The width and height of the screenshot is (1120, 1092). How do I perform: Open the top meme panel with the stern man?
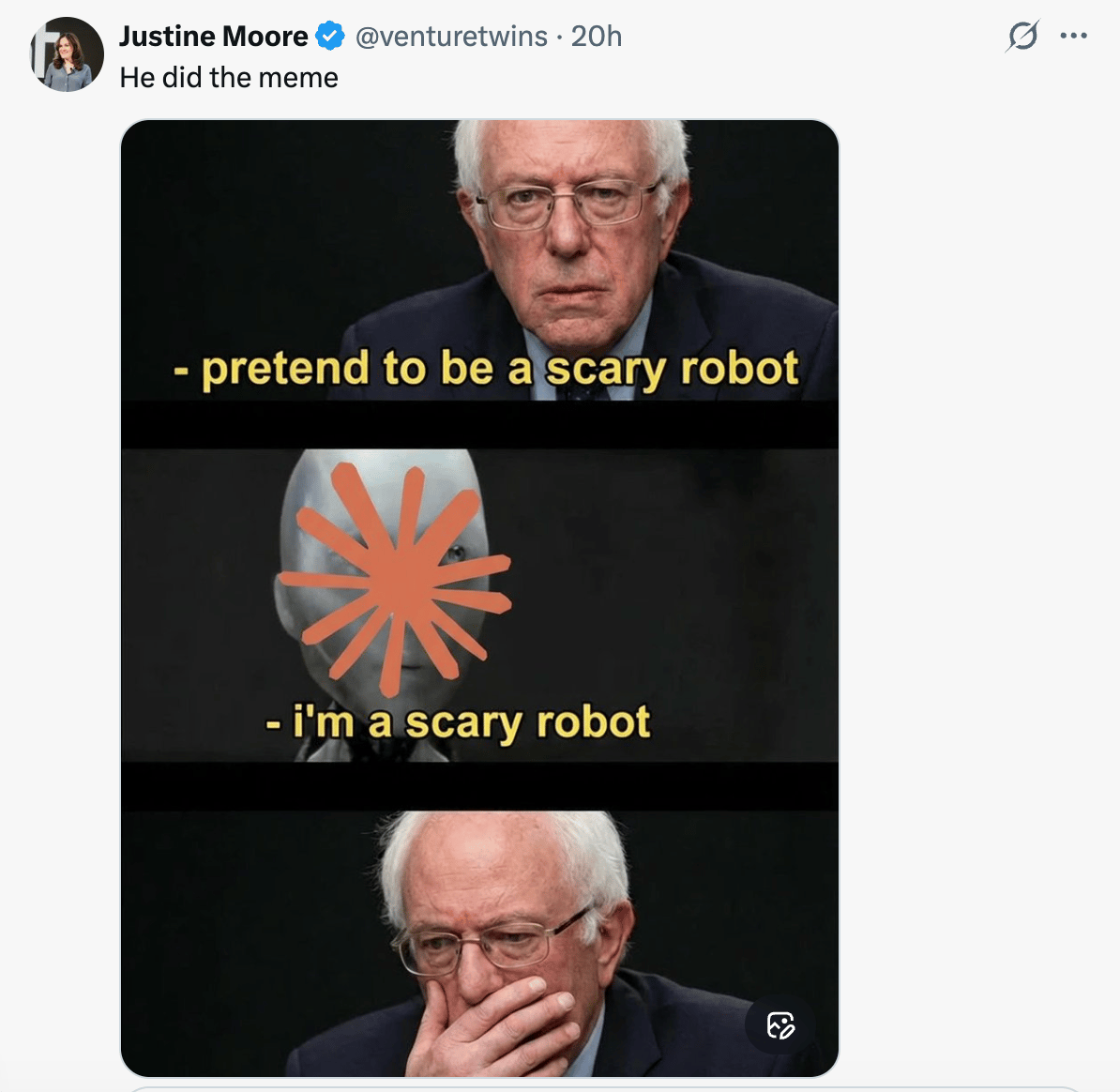[x=479, y=260]
